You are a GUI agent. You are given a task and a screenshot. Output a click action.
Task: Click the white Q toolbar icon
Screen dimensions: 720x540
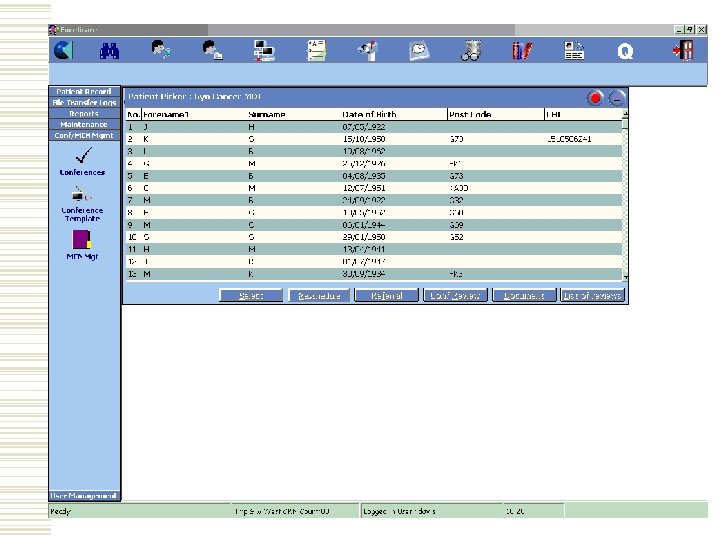[625, 51]
